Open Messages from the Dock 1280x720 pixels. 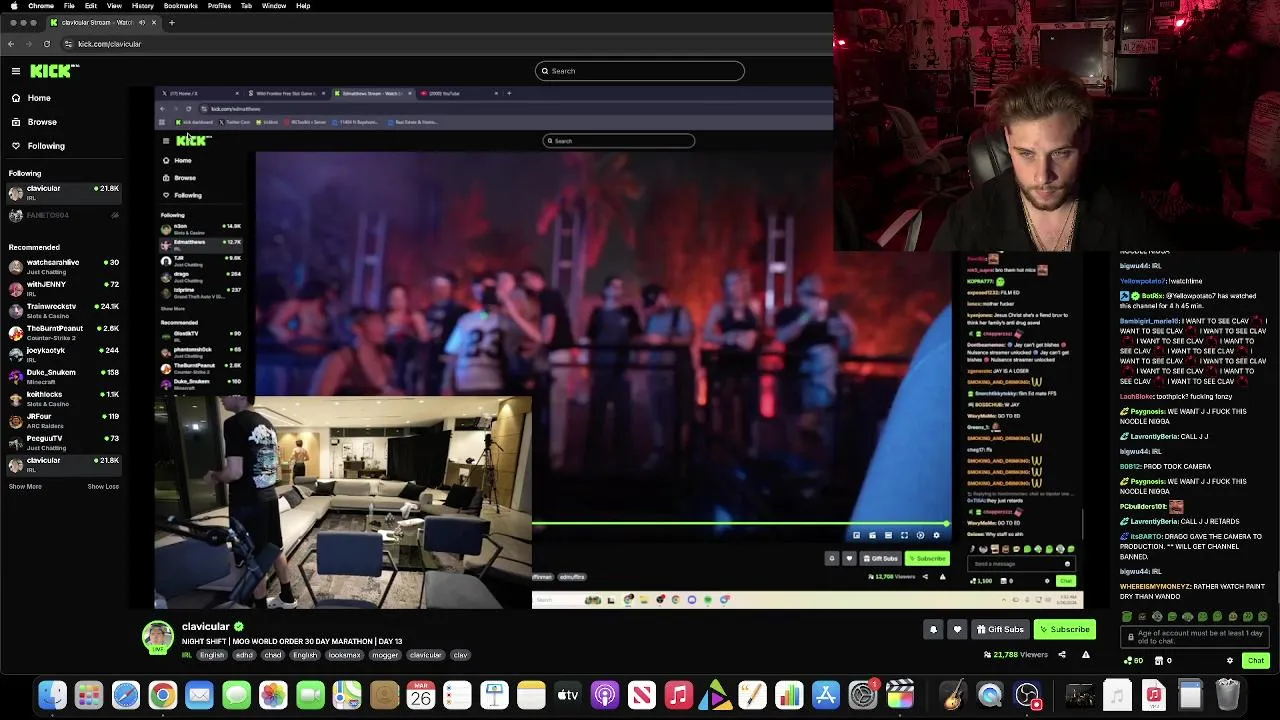236,694
